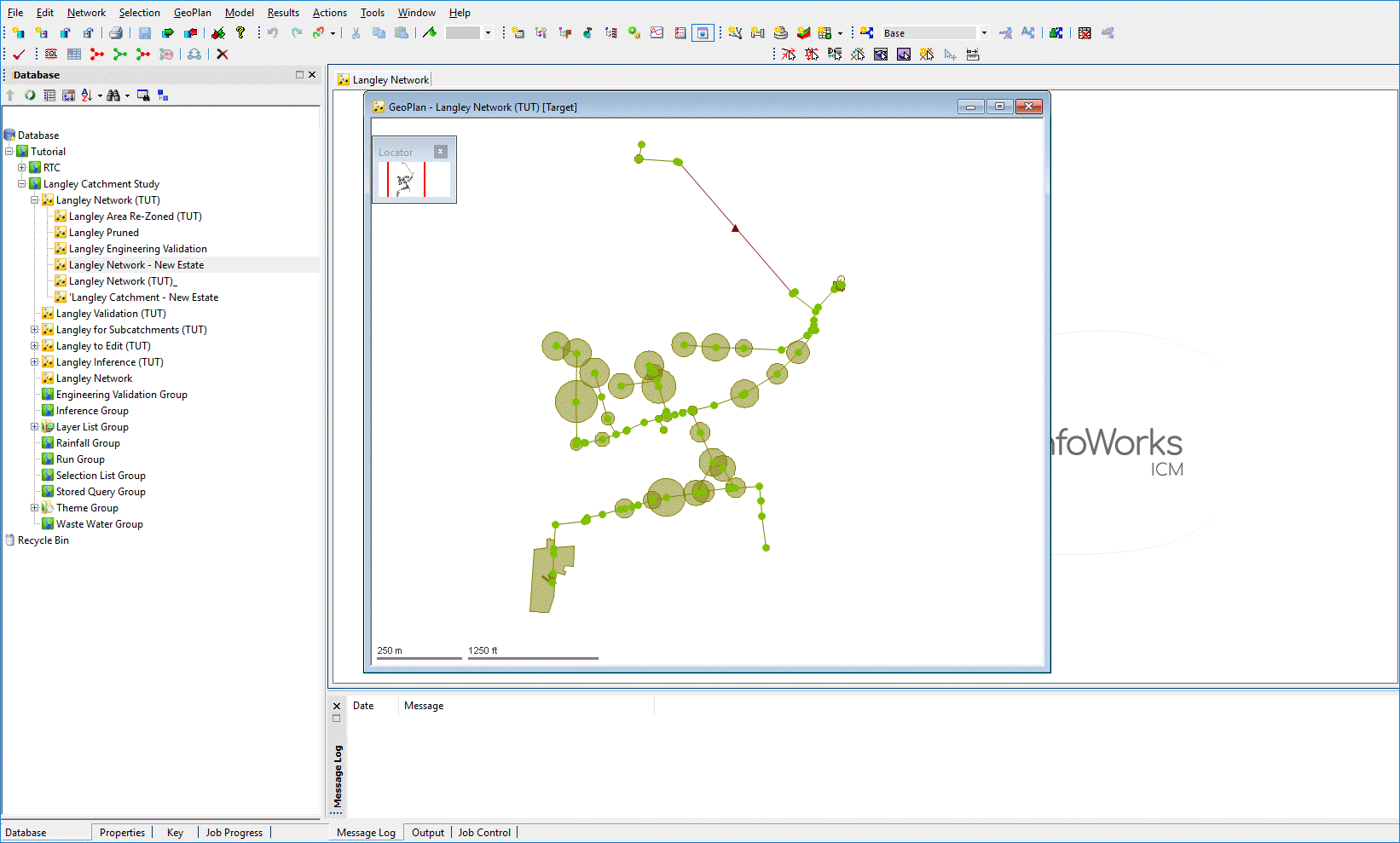Image resolution: width=1400 pixels, height=843 pixels.
Task: Open the grey combo box dropdown arrow
Action: point(488,33)
